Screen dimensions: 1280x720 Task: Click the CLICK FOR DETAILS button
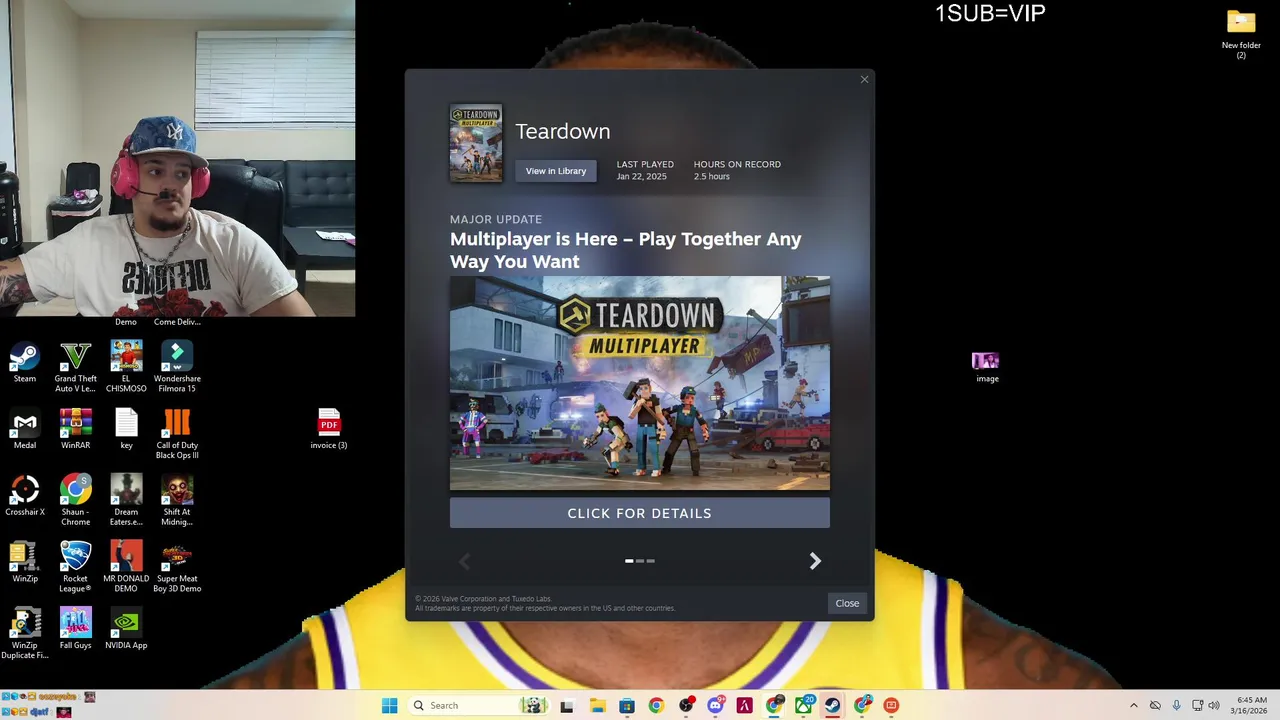pos(640,513)
